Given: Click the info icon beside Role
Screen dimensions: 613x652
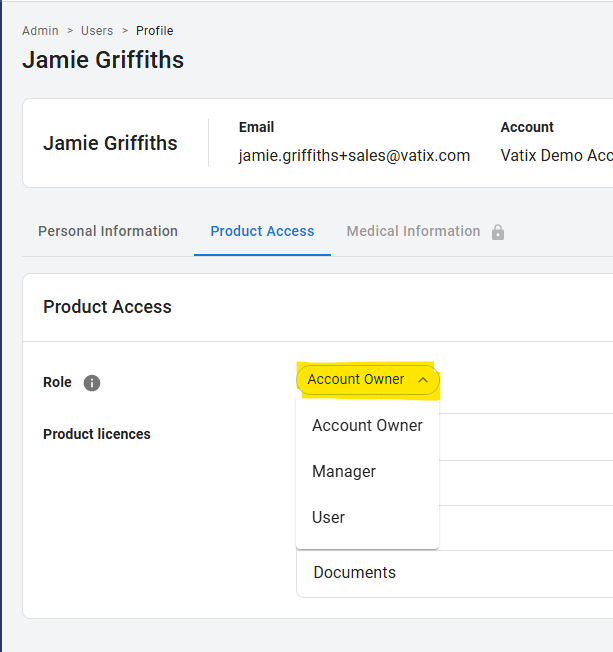Looking at the screenshot, I should 92,383.
